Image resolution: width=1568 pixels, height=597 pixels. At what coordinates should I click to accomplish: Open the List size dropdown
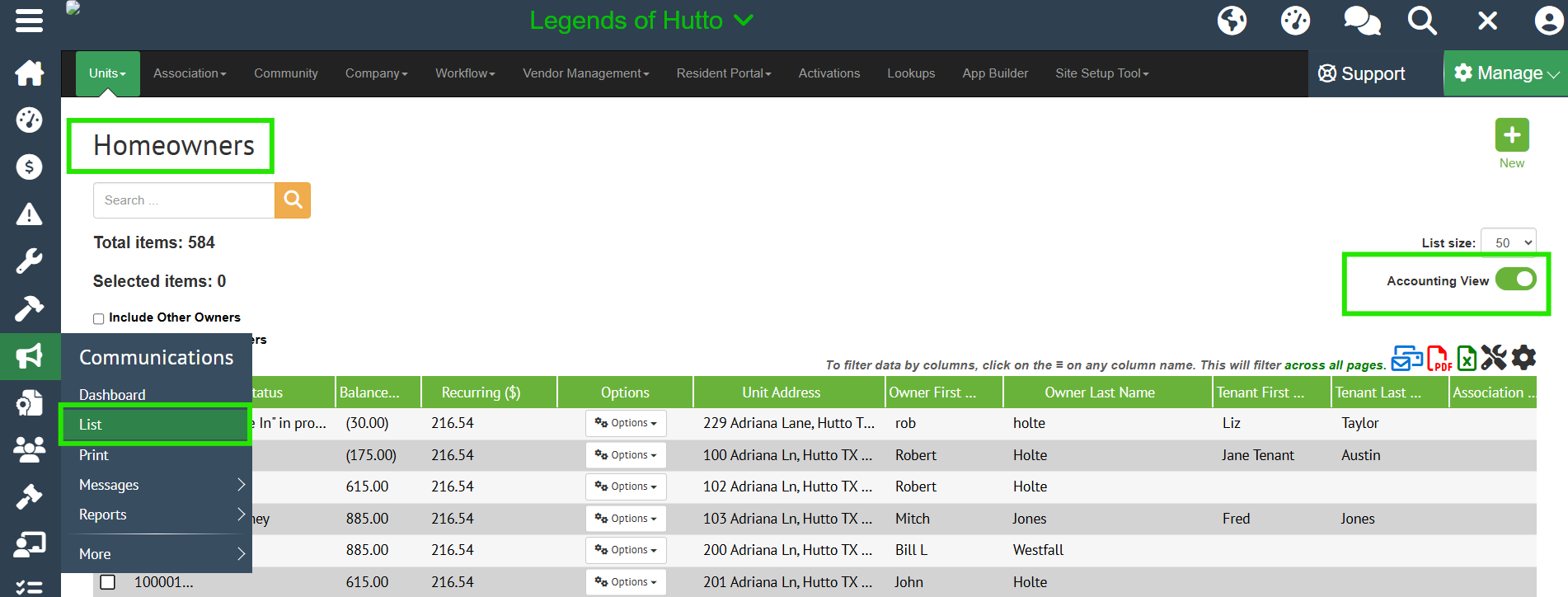pos(1508,242)
